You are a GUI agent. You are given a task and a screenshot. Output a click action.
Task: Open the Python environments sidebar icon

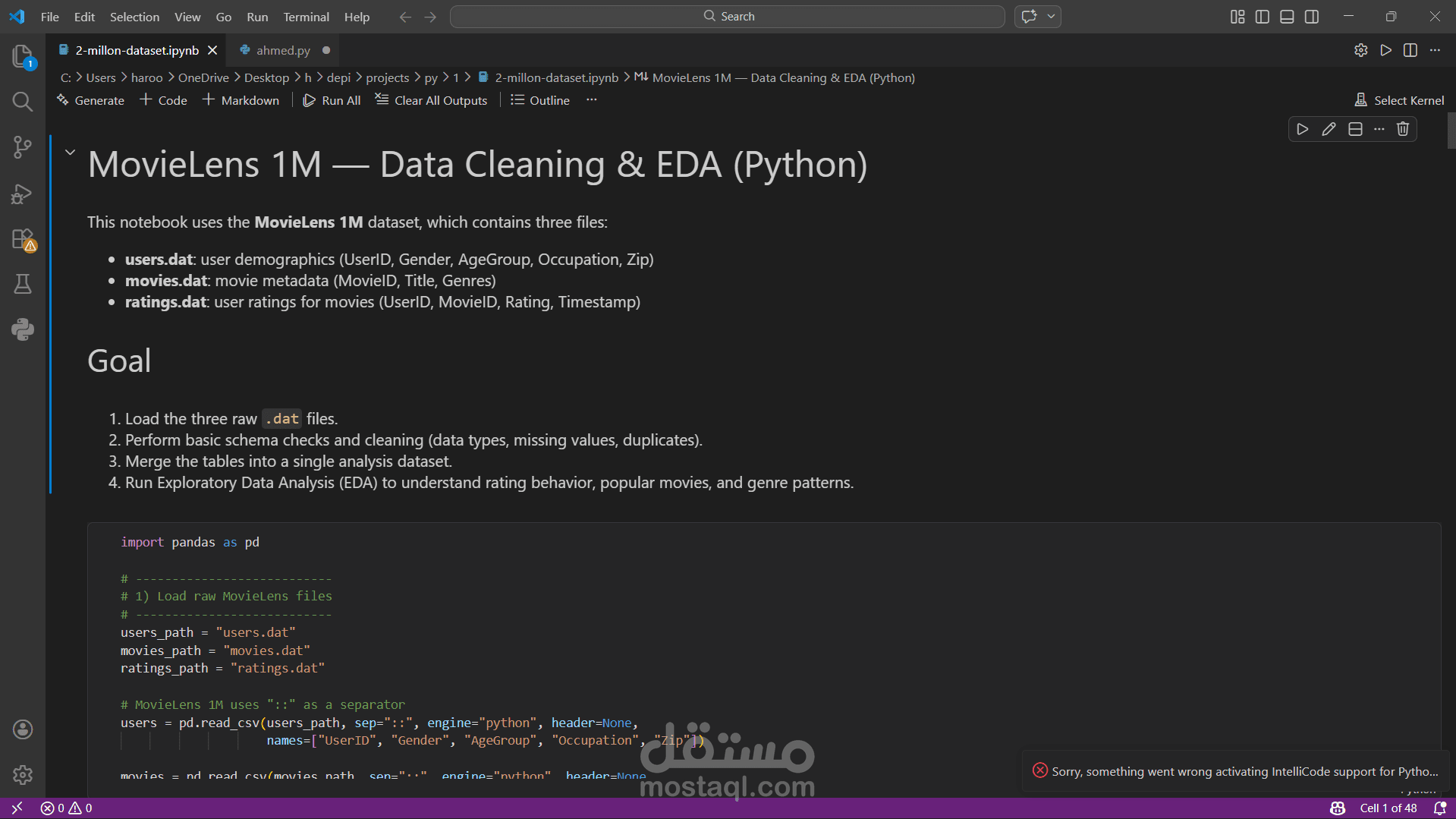(x=22, y=329)
